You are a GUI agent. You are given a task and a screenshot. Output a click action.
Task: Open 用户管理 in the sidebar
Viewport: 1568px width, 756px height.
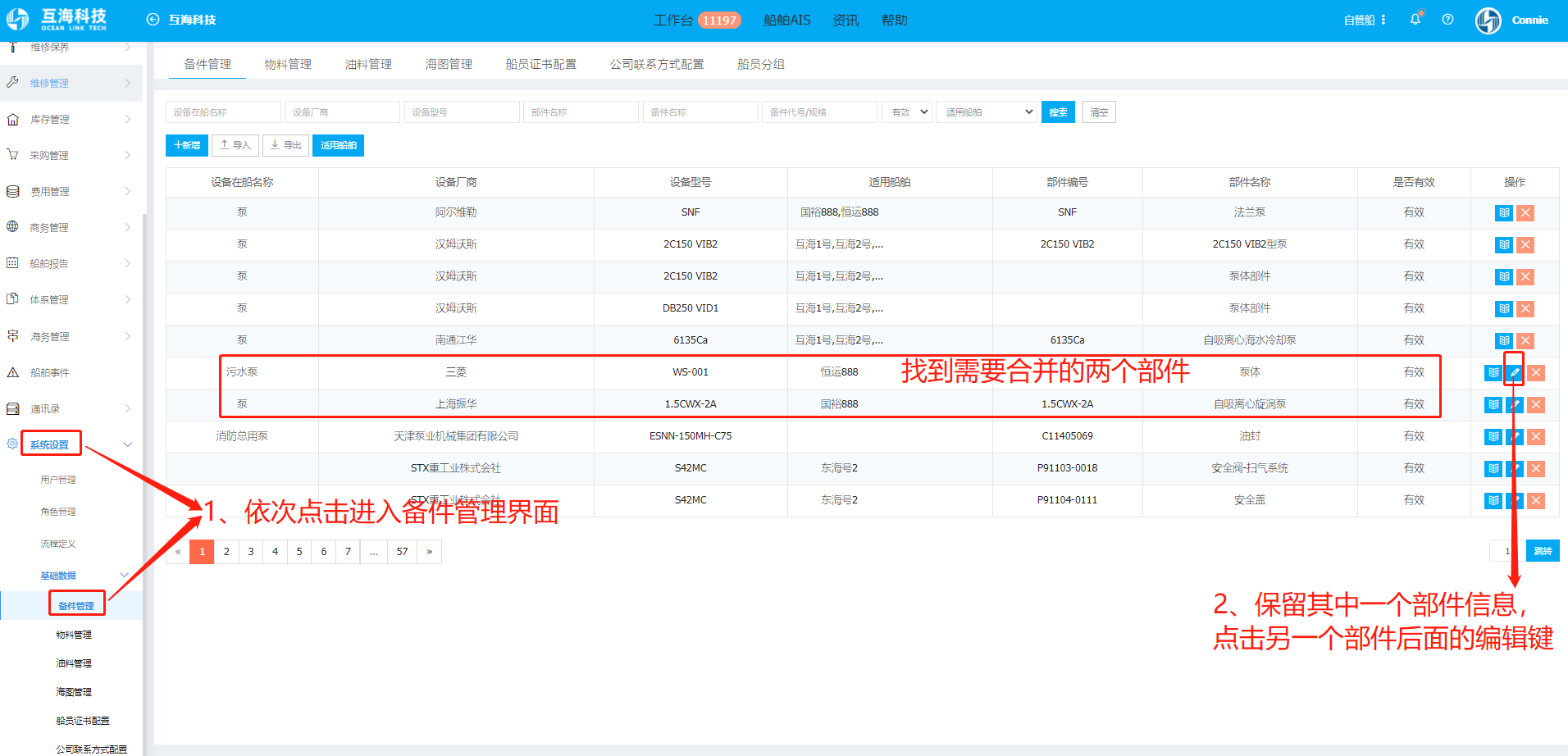pos(58,480)
